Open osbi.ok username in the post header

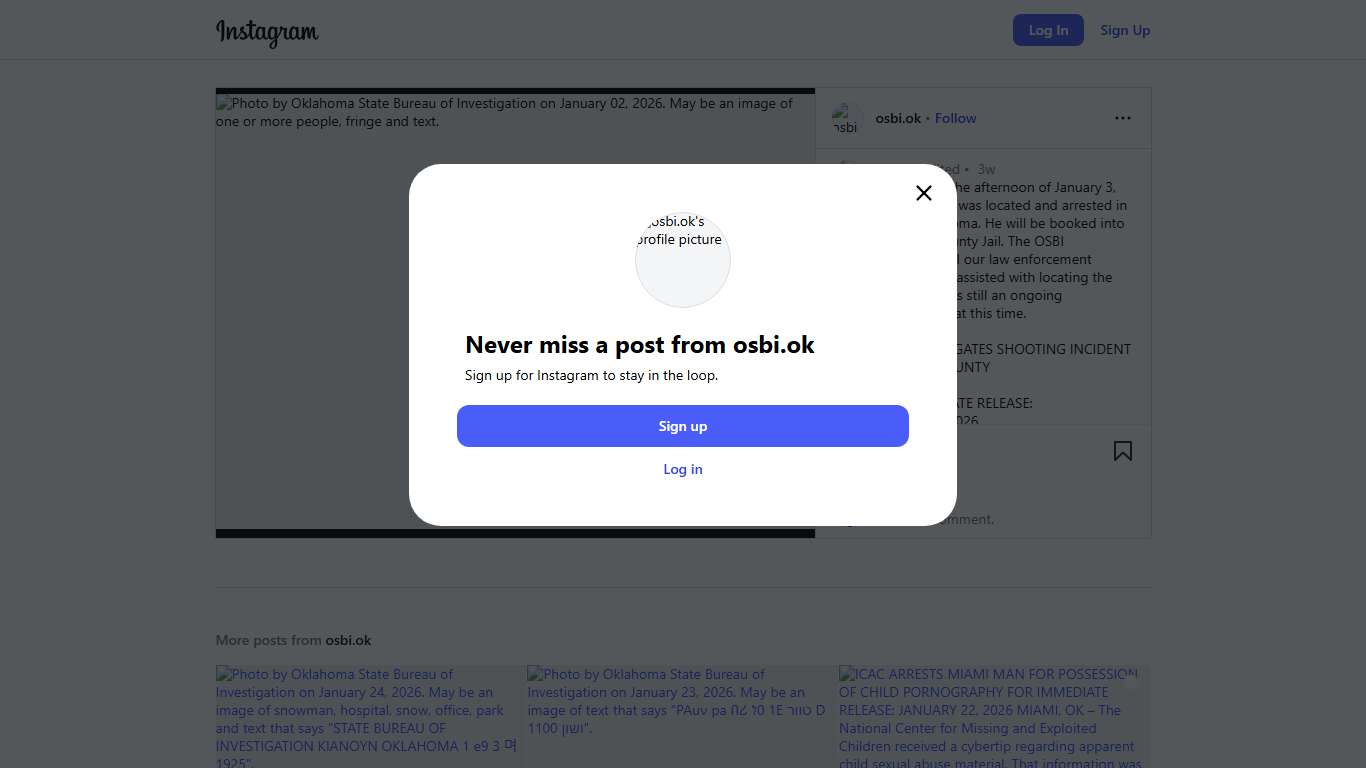[898, 118]
